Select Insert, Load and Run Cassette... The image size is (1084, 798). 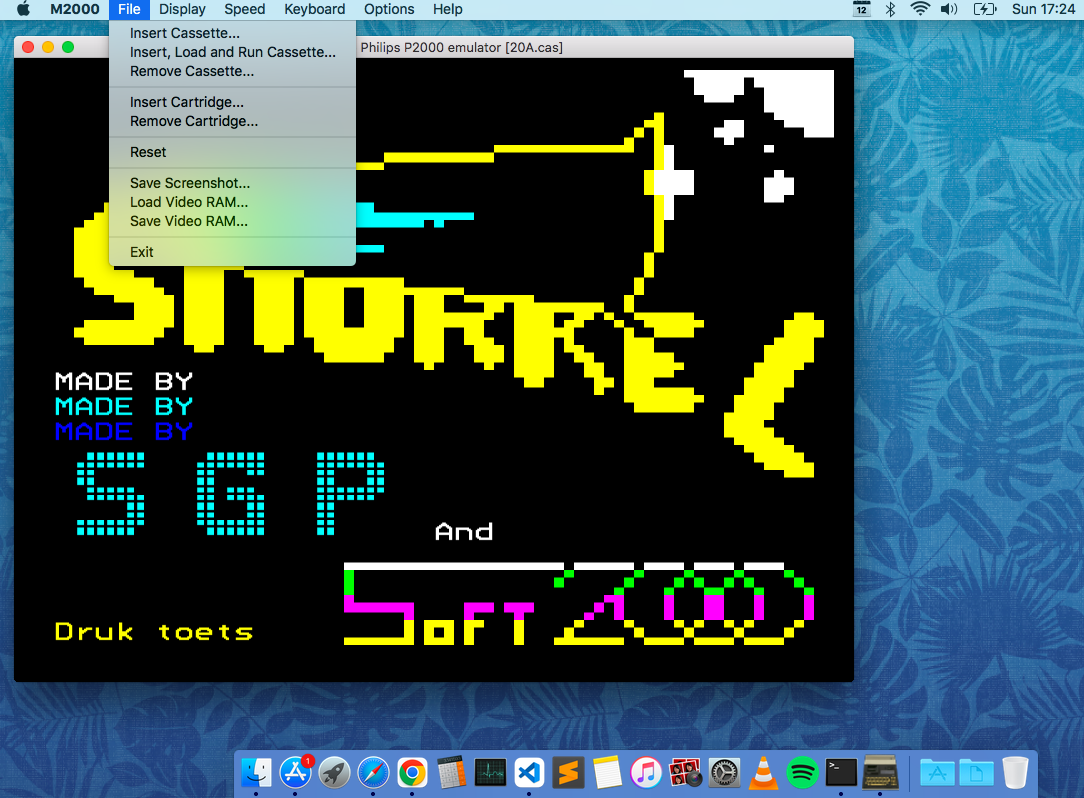[232, 52]
